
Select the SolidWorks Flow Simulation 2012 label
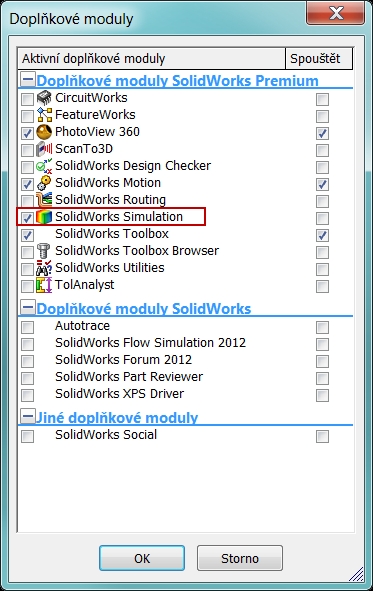[x=150, y=342]
